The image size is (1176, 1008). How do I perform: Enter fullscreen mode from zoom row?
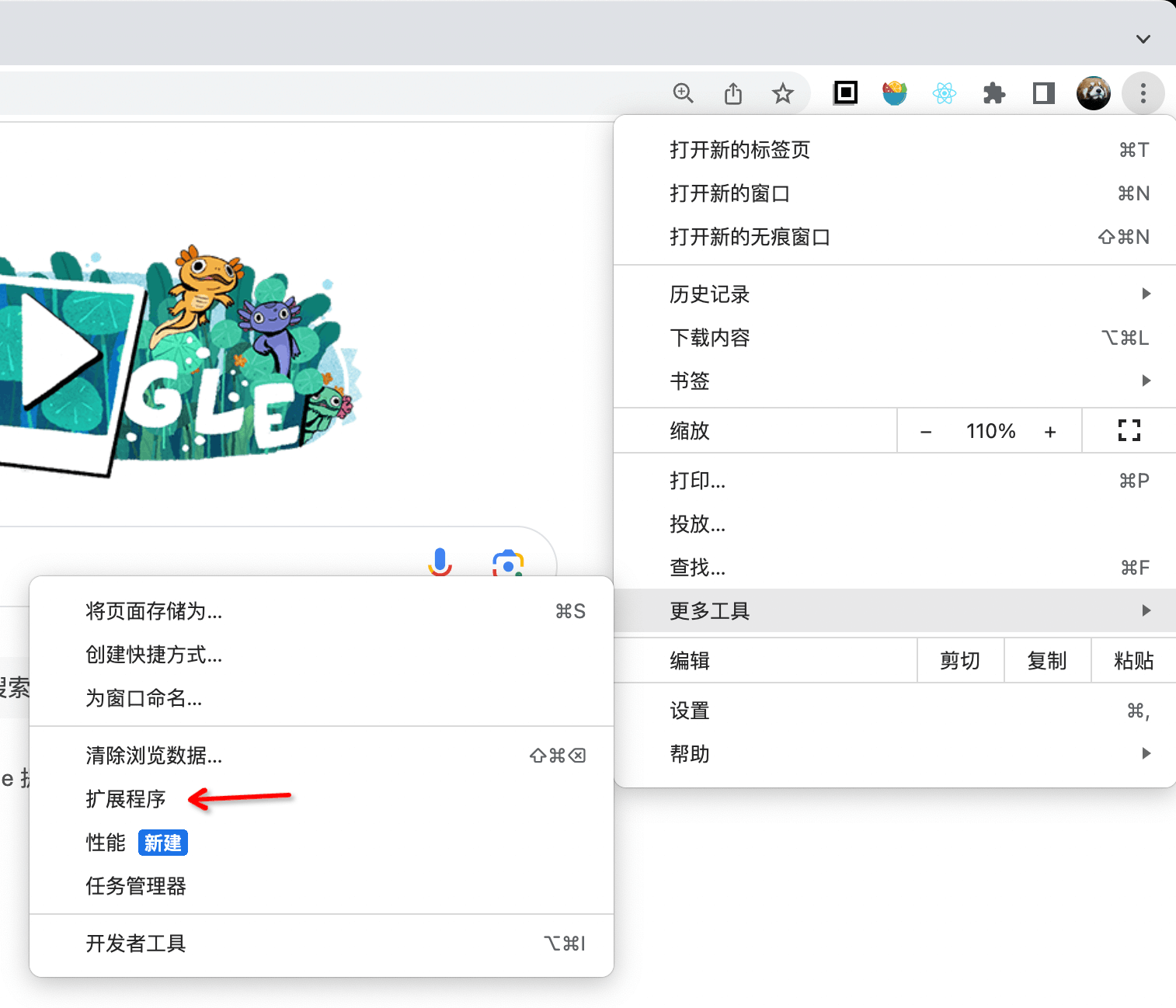[x=1129, y=430]
